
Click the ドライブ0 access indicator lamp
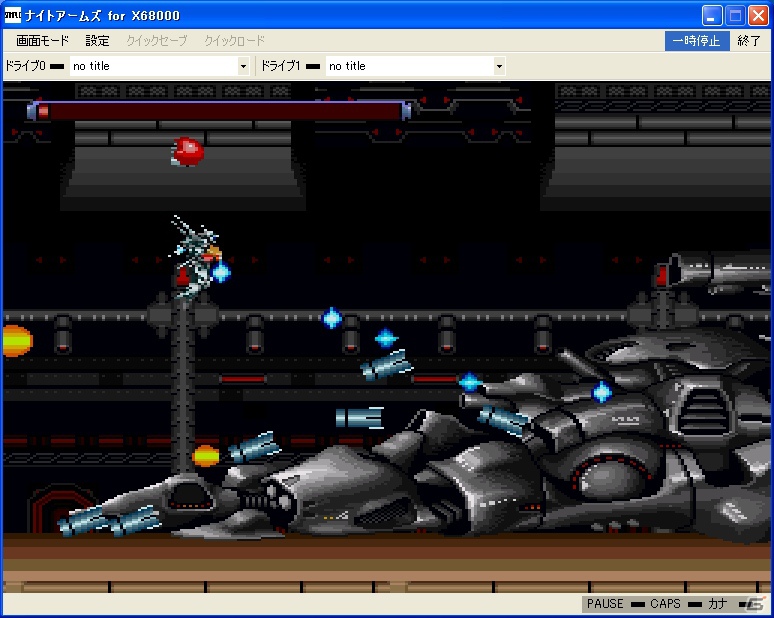[x=57, y=66]
